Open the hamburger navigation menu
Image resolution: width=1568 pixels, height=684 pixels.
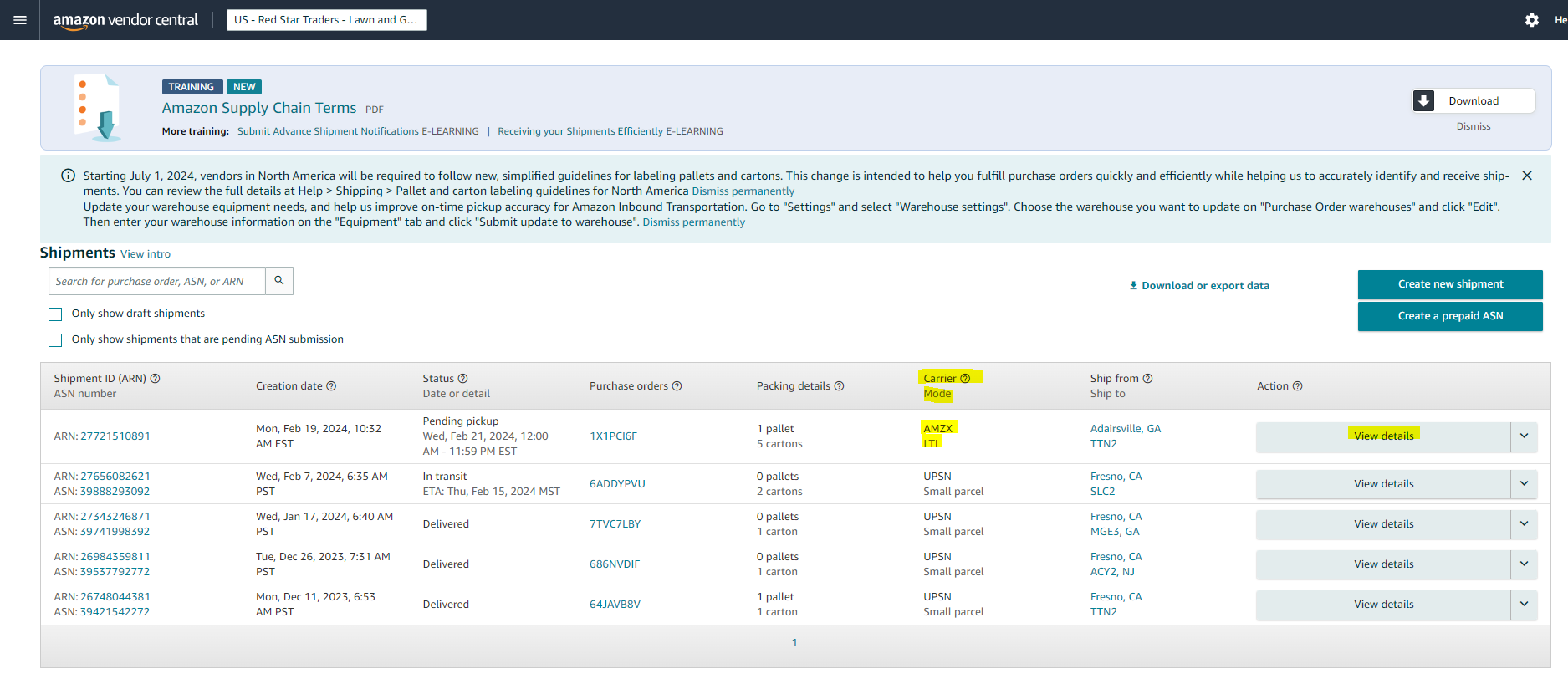point(20,20)
